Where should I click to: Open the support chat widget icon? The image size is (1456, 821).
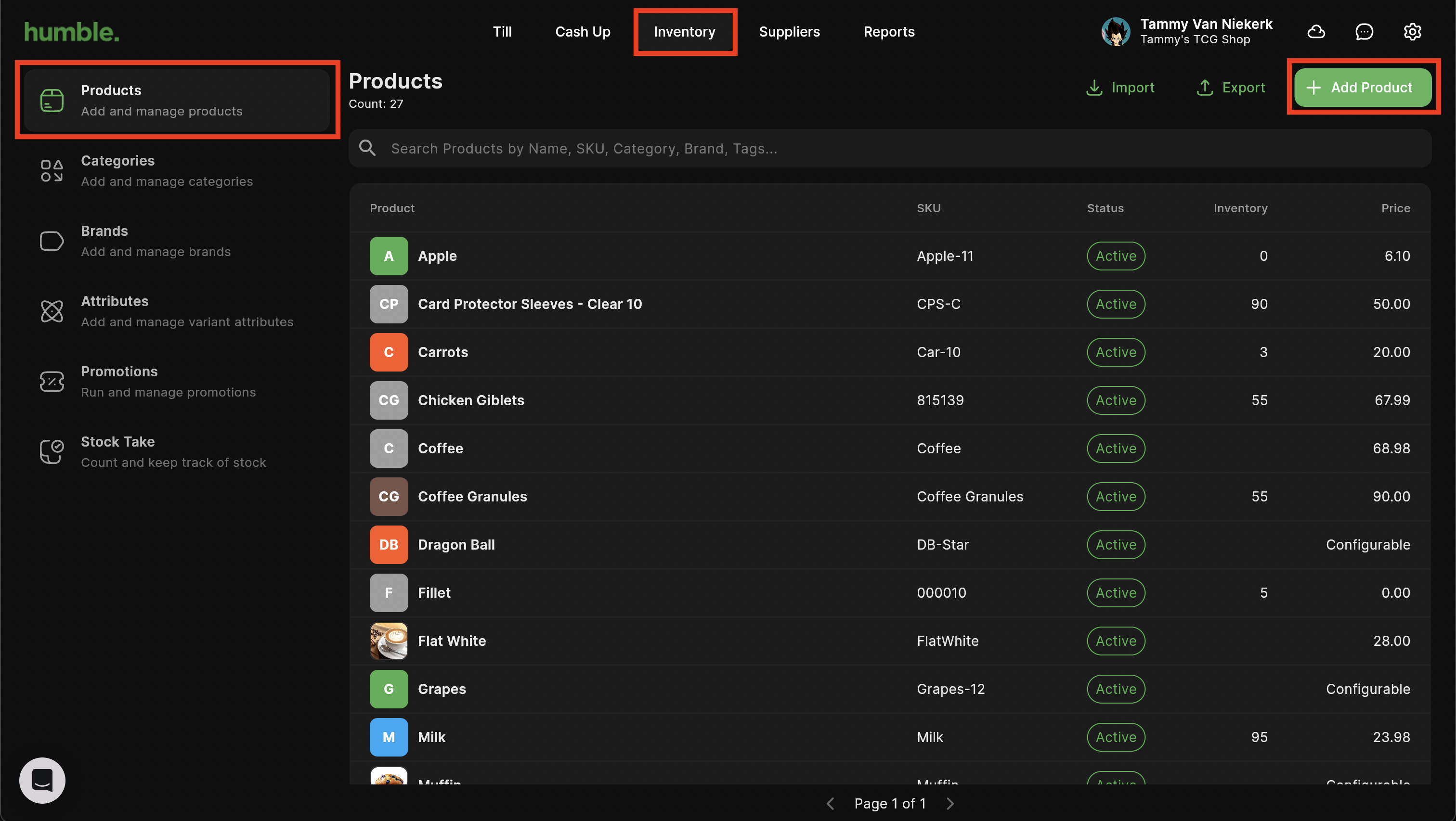coord(42,780)
